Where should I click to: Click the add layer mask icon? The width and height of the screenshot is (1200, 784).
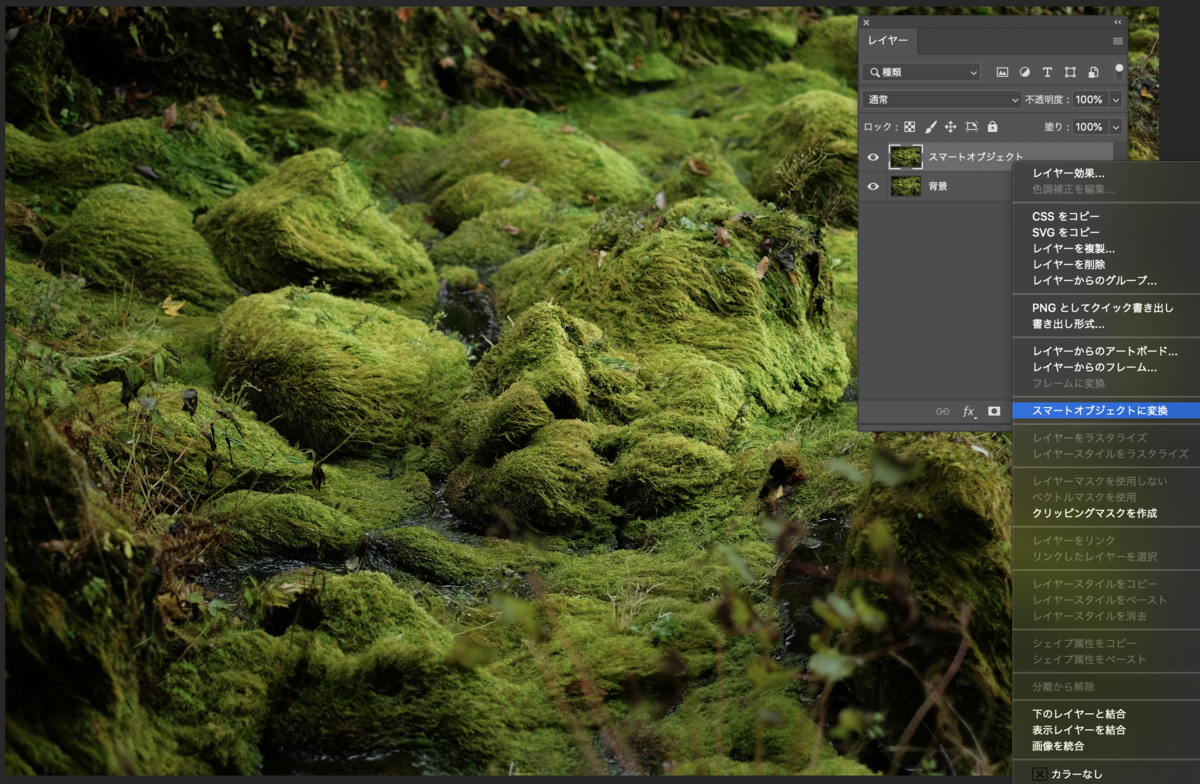coord(994,411)
